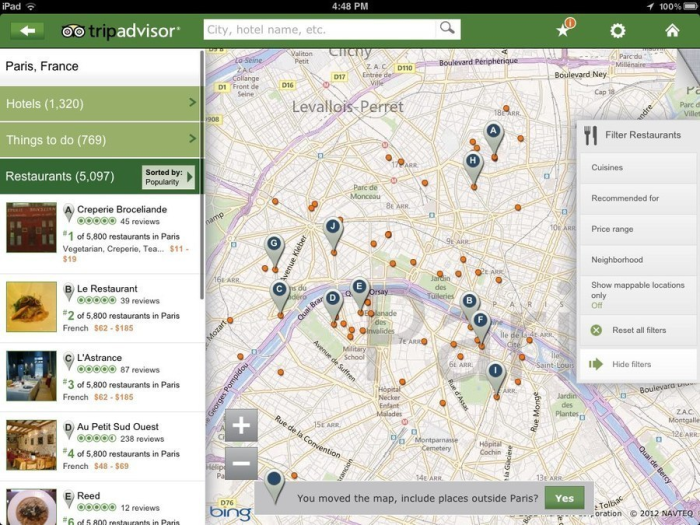The image size is (700, 525).
Task: Click 4:48 PM clock in status bar
Action: pos(350,6)
